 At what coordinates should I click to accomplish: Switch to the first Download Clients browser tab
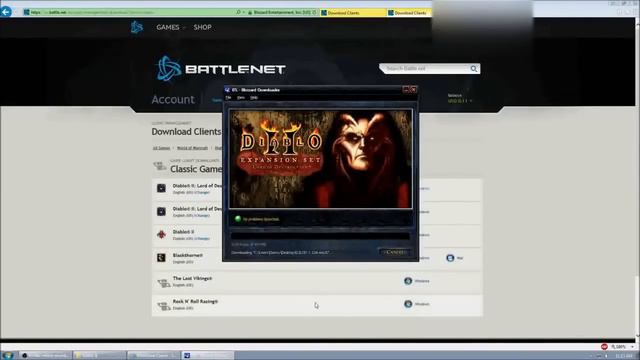[353, 13]
